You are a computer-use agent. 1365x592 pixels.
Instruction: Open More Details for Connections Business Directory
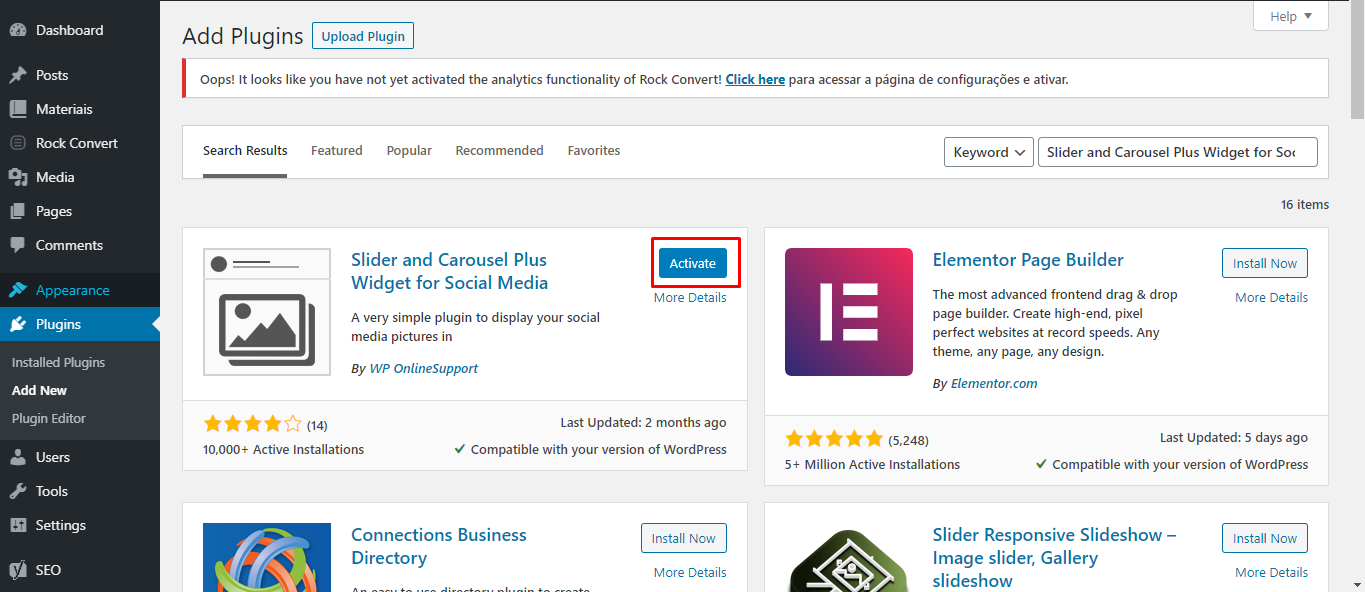coord(690,572)
